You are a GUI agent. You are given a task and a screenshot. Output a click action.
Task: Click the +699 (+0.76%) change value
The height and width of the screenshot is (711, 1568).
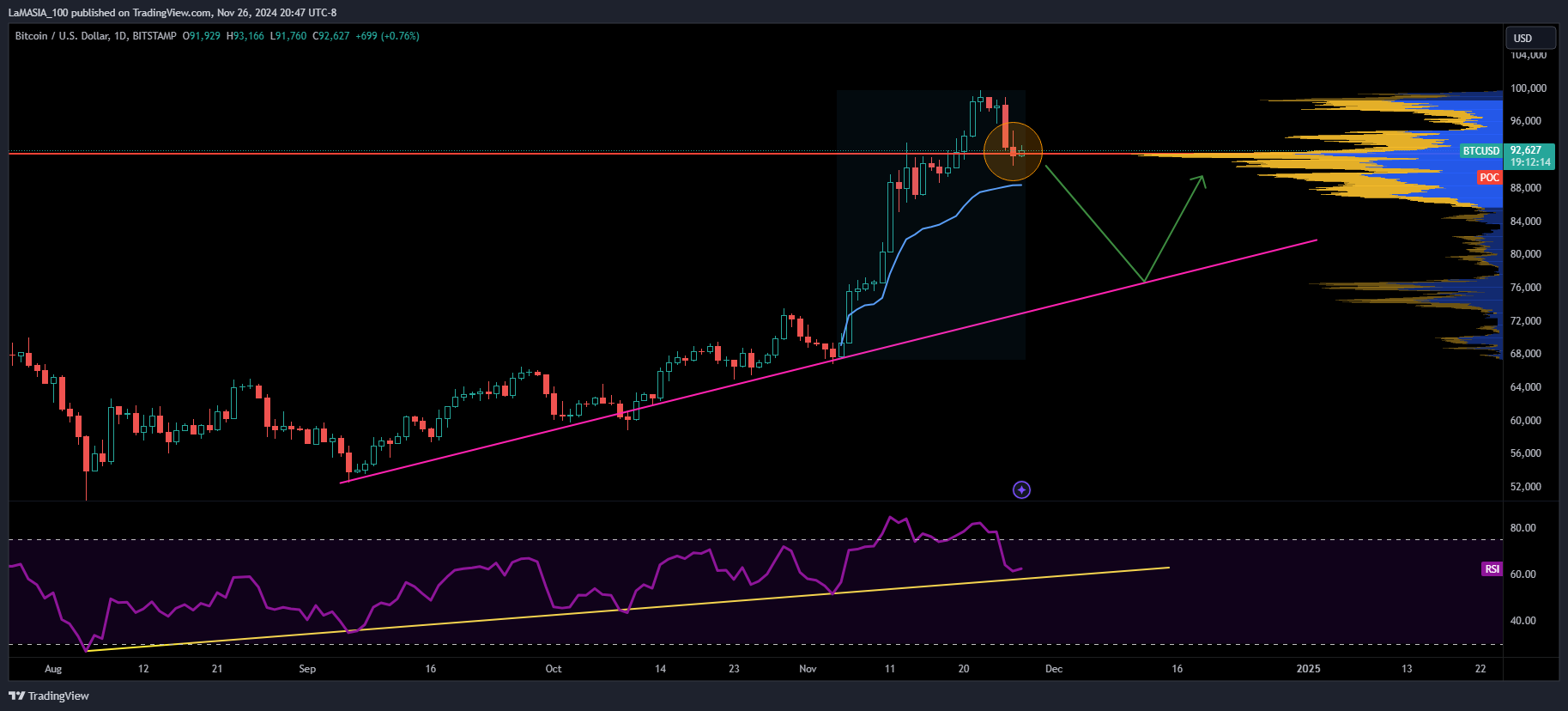pos(388,36)
